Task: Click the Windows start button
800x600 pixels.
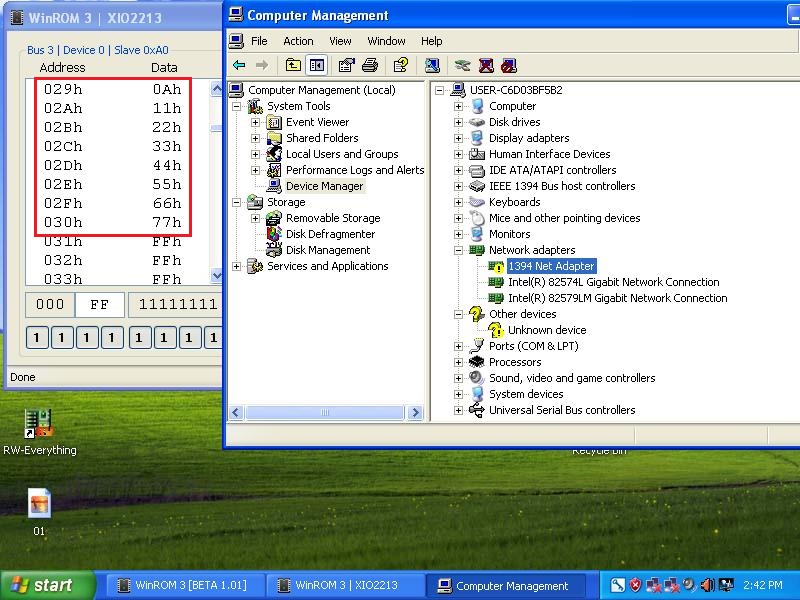Action: tap(48, 585)
